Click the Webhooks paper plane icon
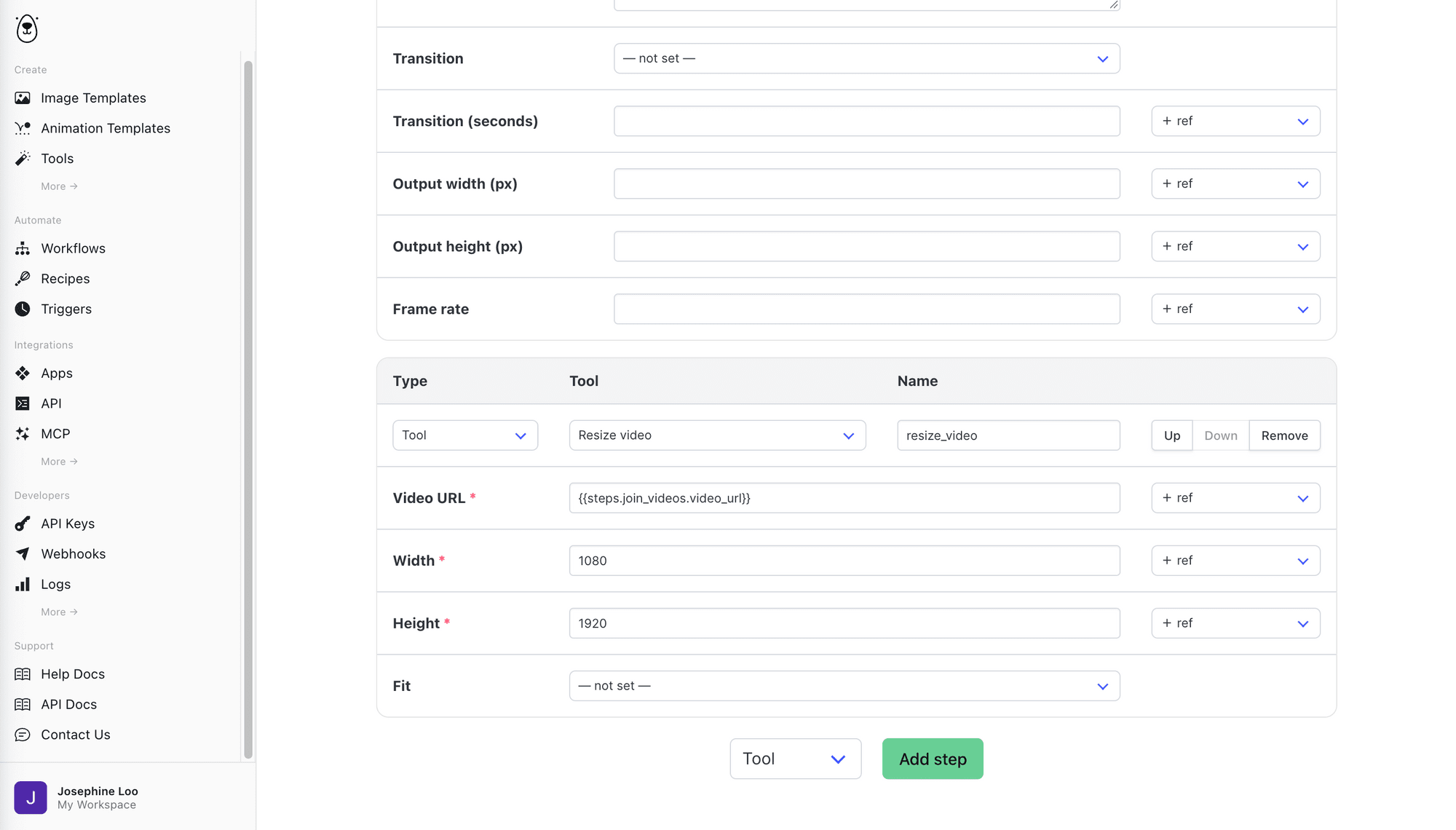 [23, 553]
